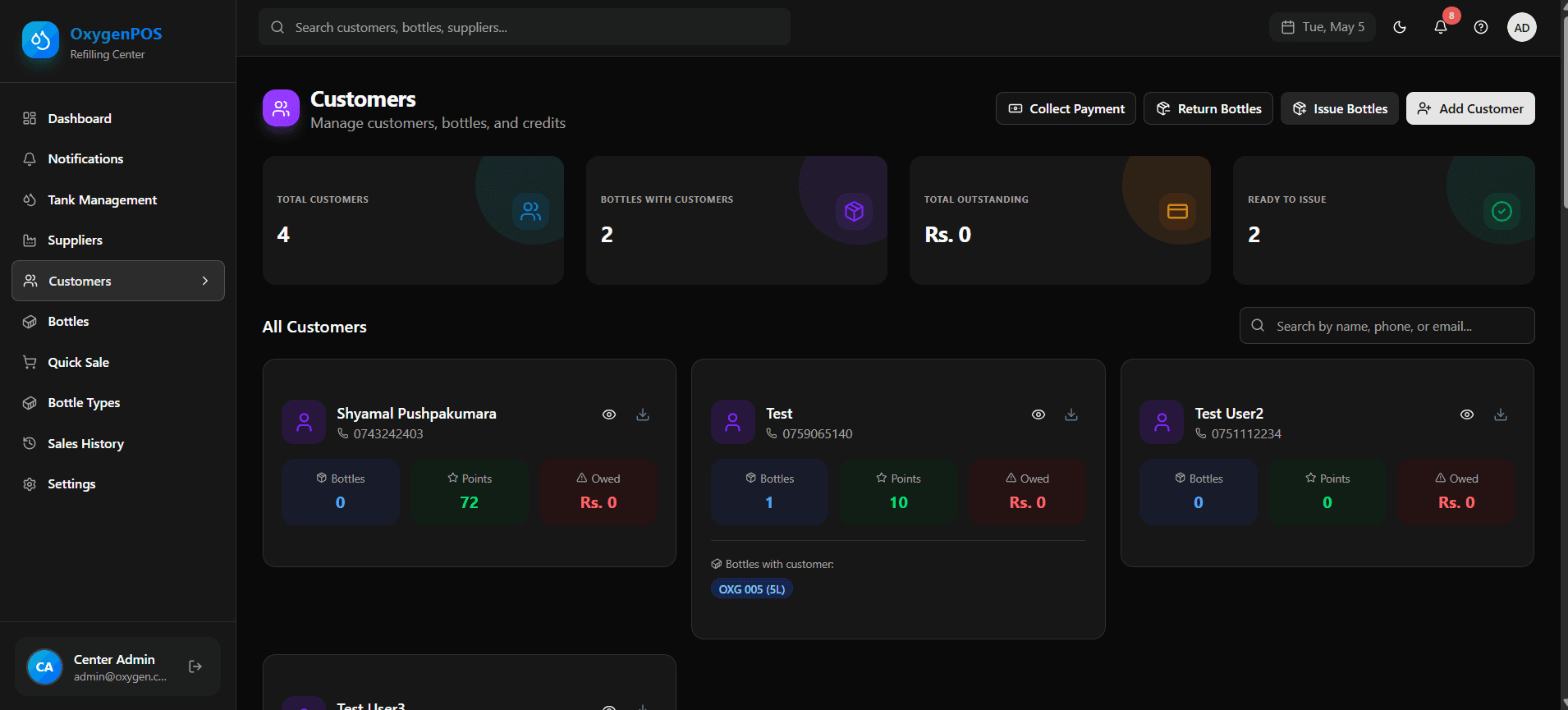Open Sales History
Screen dimensions: 1568x710
pos(118,443)
